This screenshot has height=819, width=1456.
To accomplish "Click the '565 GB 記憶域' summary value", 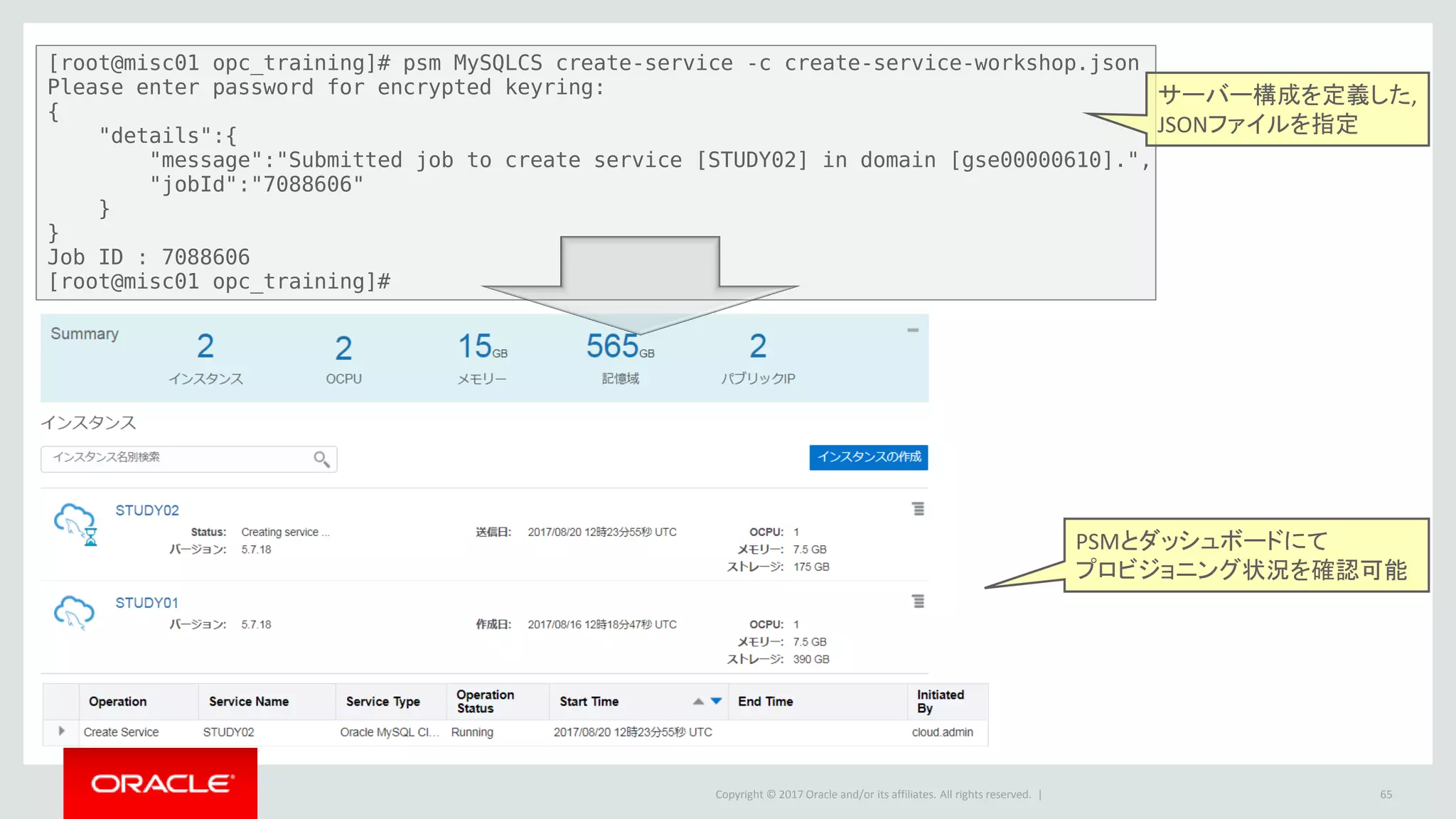I will tap(620, 358).
